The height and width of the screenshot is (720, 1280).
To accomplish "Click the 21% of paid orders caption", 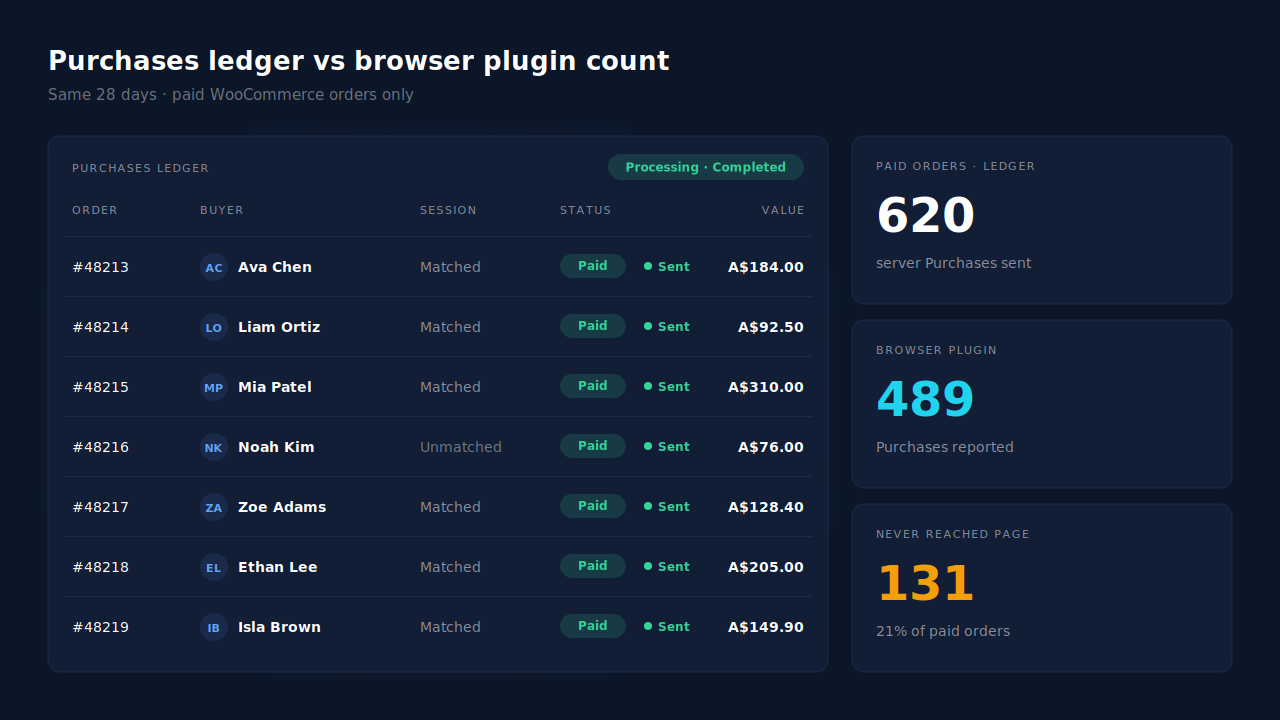I will pos(943,631).
